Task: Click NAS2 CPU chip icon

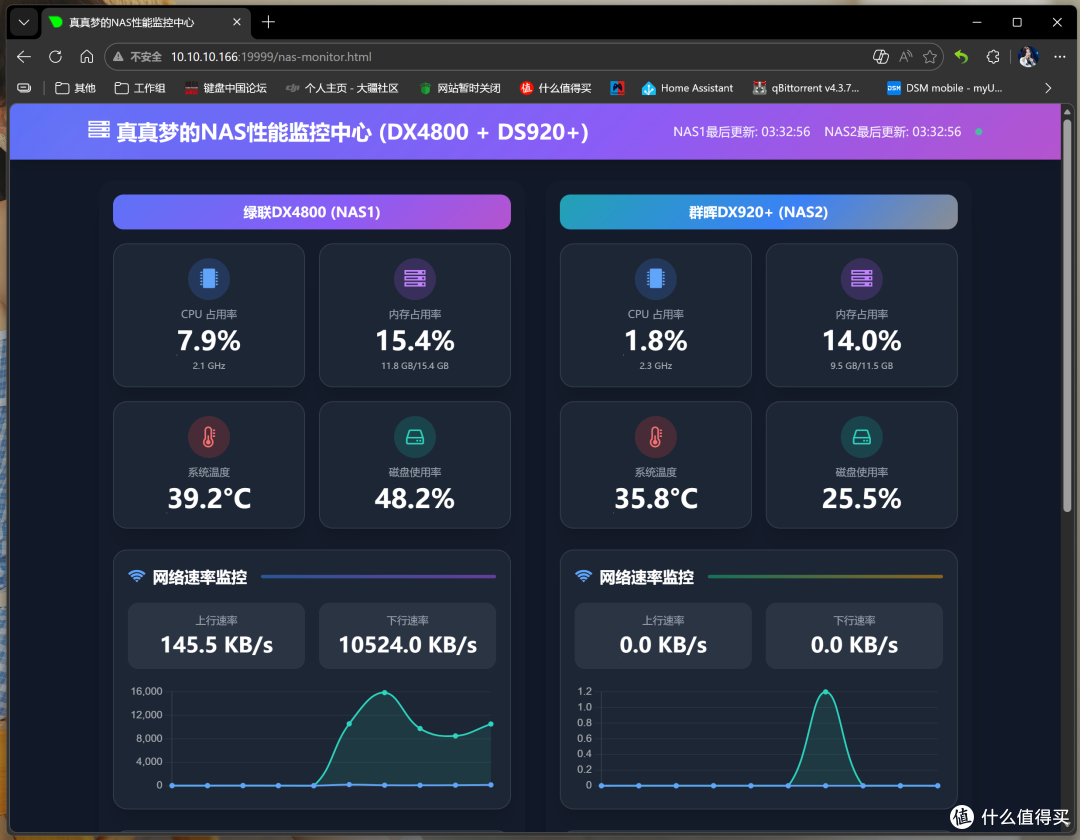Action: 656,278
